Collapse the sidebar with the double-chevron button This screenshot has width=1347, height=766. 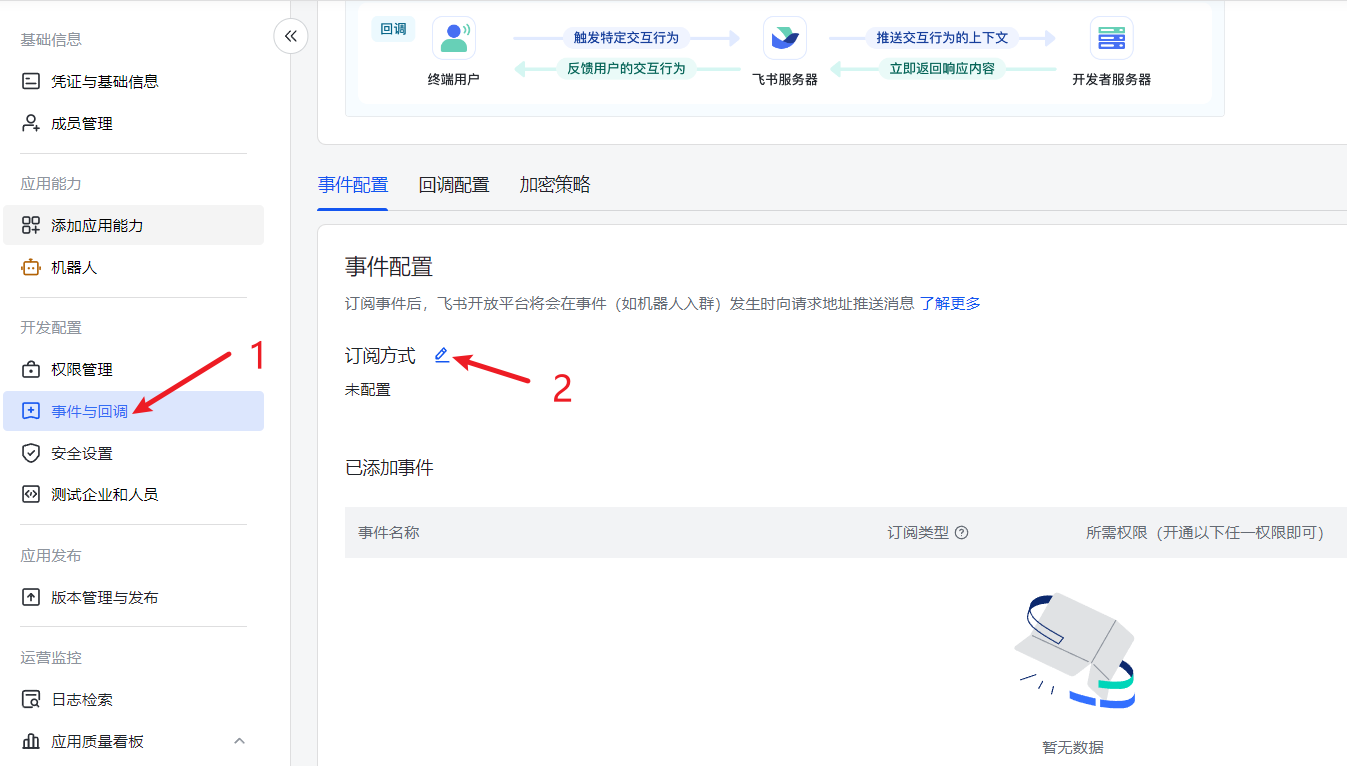coord(290,36)
